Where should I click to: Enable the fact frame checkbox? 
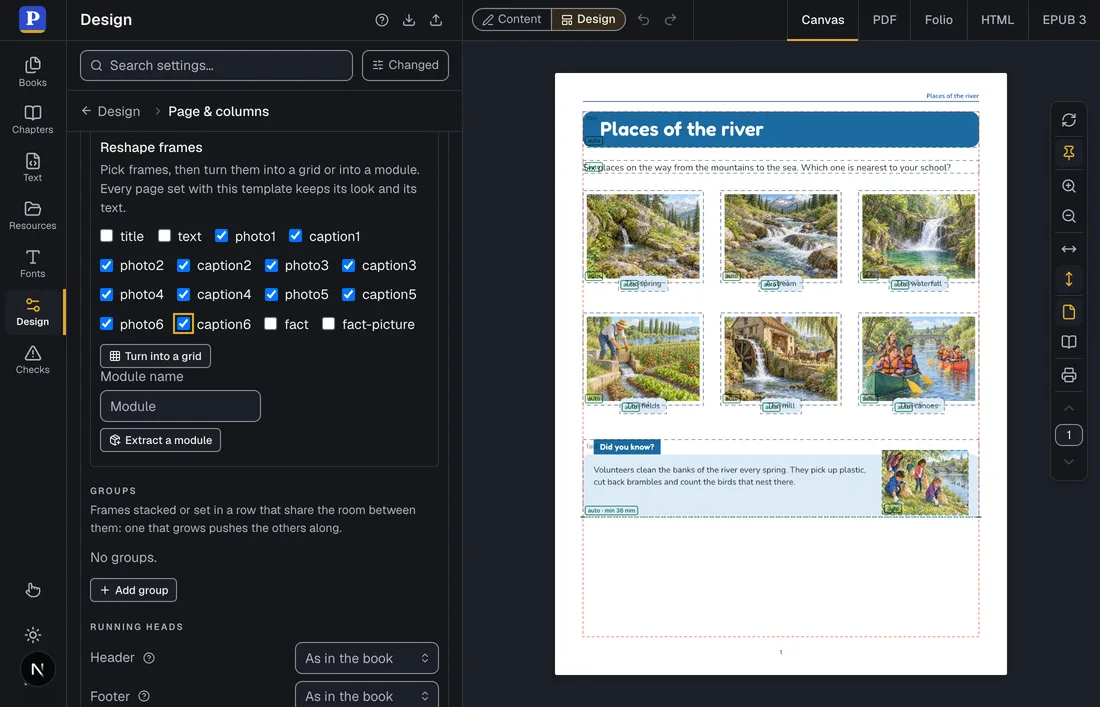(x=271, y=323)
